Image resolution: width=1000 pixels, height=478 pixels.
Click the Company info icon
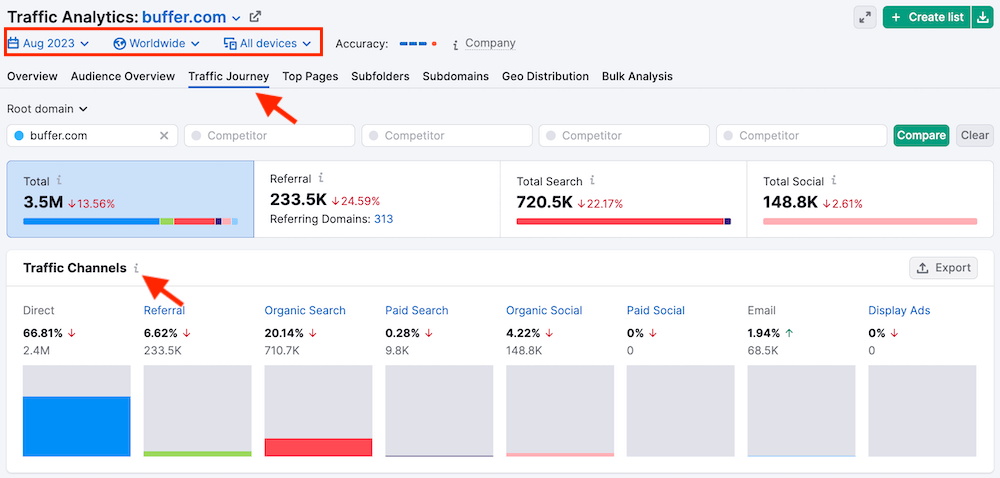tap(456, 44)
